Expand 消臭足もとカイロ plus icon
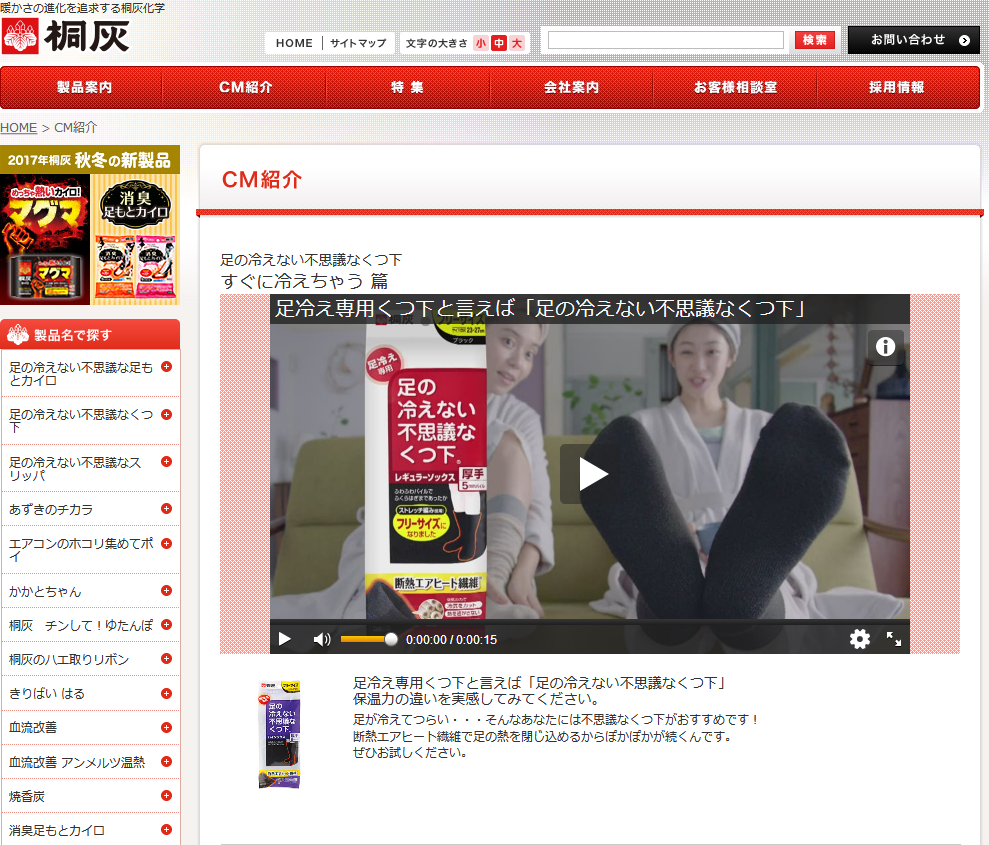 167,830
